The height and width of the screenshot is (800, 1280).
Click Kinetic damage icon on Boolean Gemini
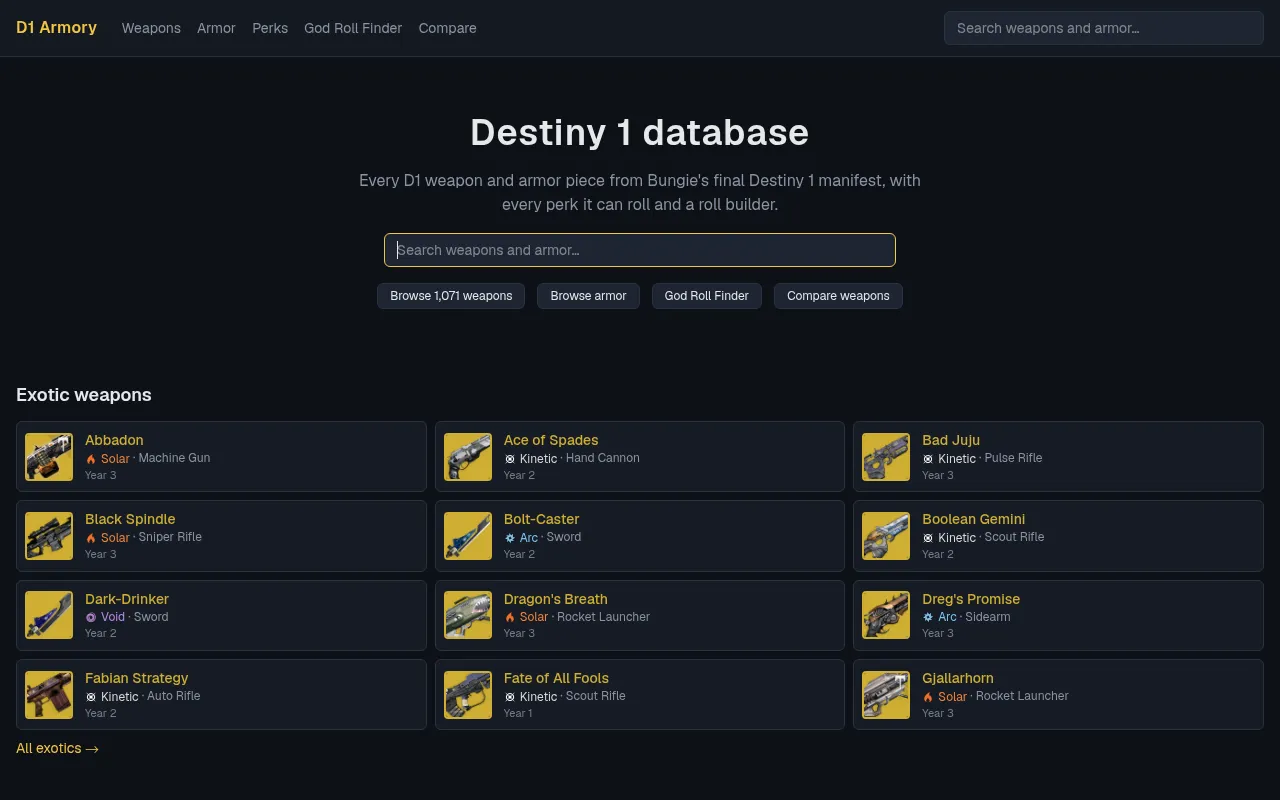click(928, 538)
